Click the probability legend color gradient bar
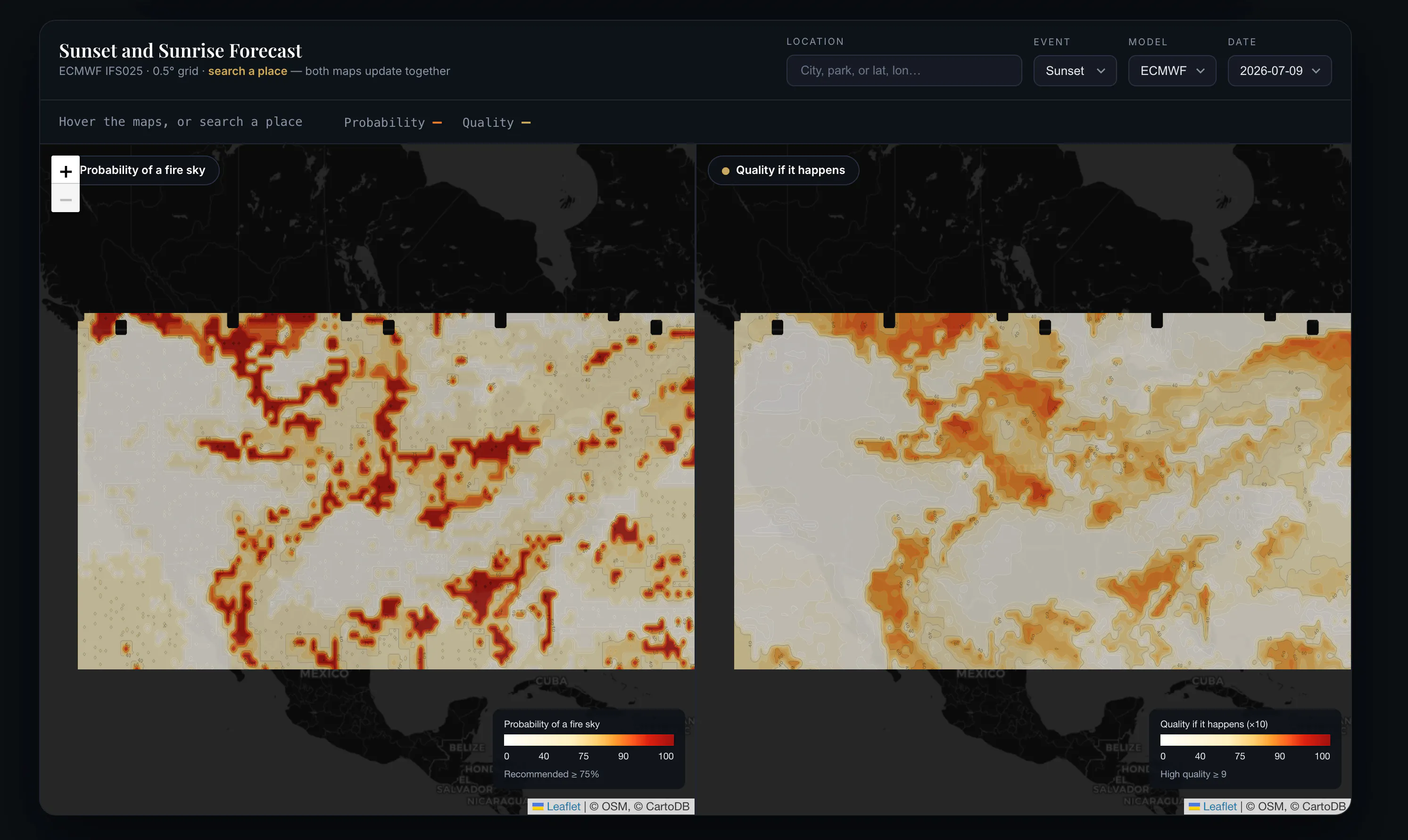Viewport: 1408px width, 840px height. coord(588,740)
